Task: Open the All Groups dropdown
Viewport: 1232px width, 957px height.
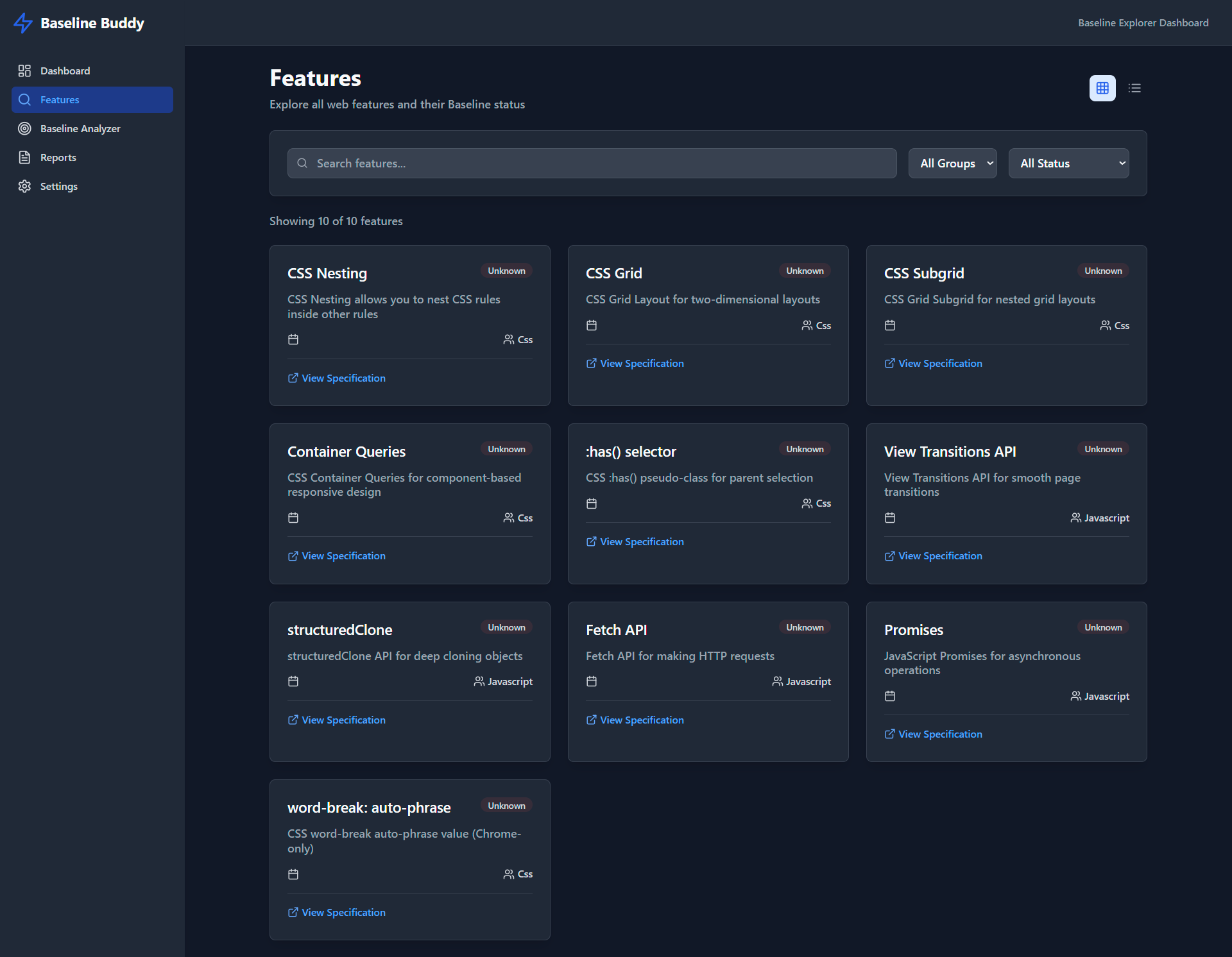Action: 952,164
